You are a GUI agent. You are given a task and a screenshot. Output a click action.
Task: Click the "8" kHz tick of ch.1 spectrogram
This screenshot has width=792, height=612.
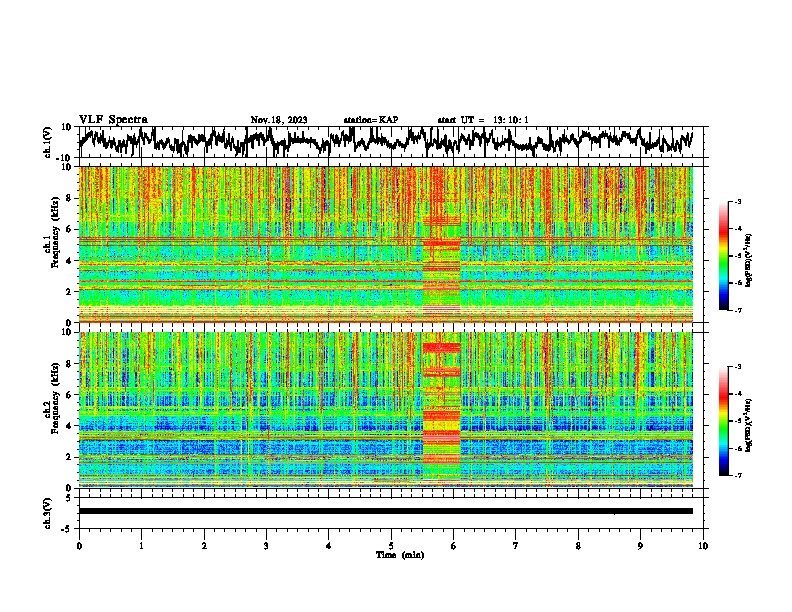click(x=69, y=198)
